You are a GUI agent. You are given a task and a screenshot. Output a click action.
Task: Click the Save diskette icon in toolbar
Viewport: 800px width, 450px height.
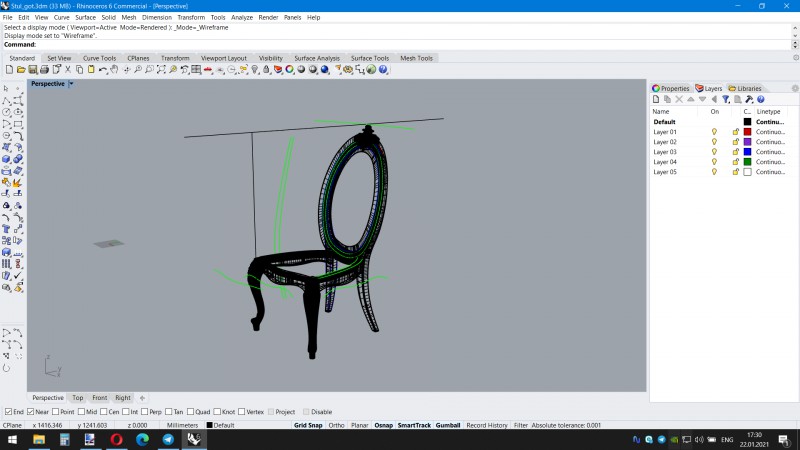point(33,69)
